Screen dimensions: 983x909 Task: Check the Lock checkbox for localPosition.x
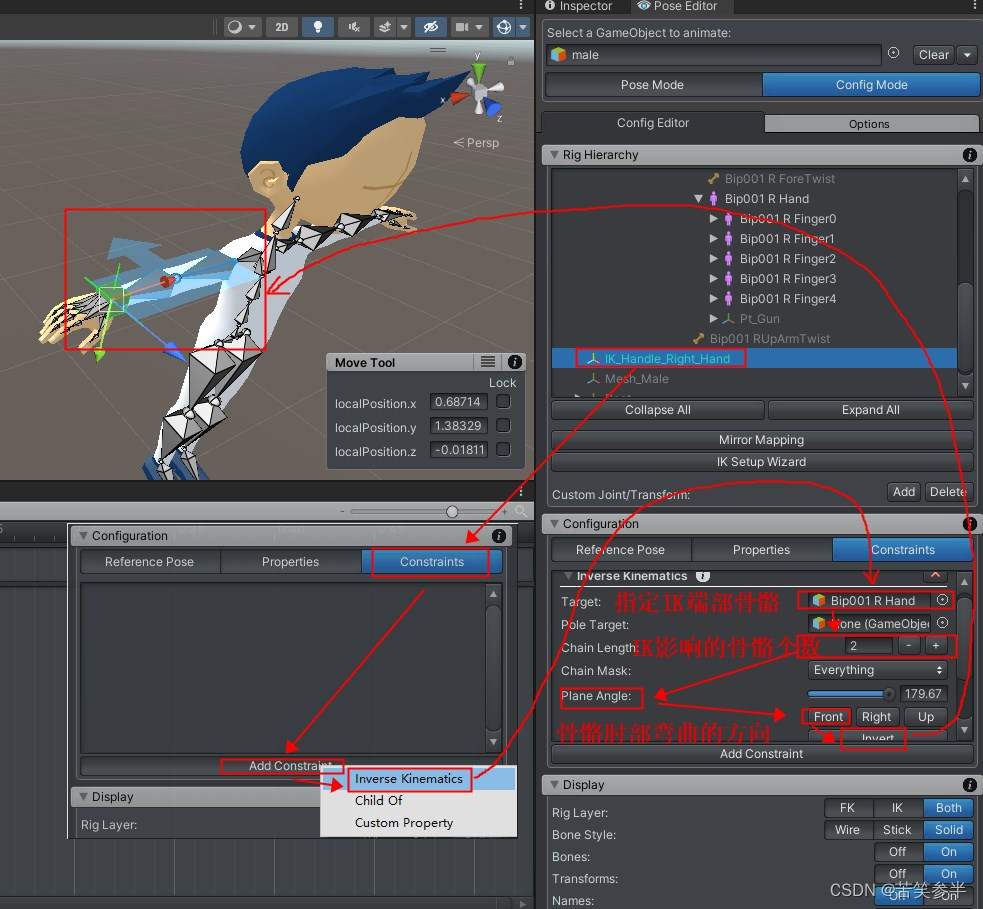503,401
